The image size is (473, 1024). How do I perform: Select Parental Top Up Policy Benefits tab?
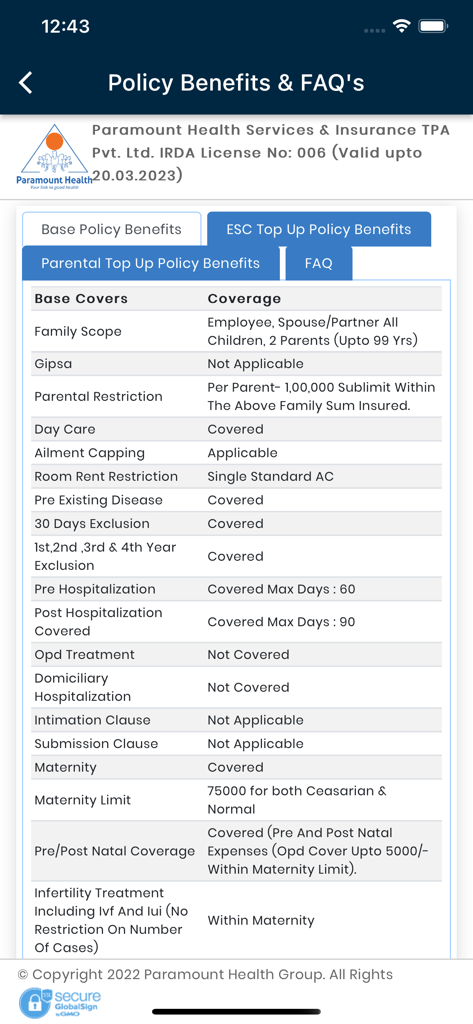coord(150,263)
